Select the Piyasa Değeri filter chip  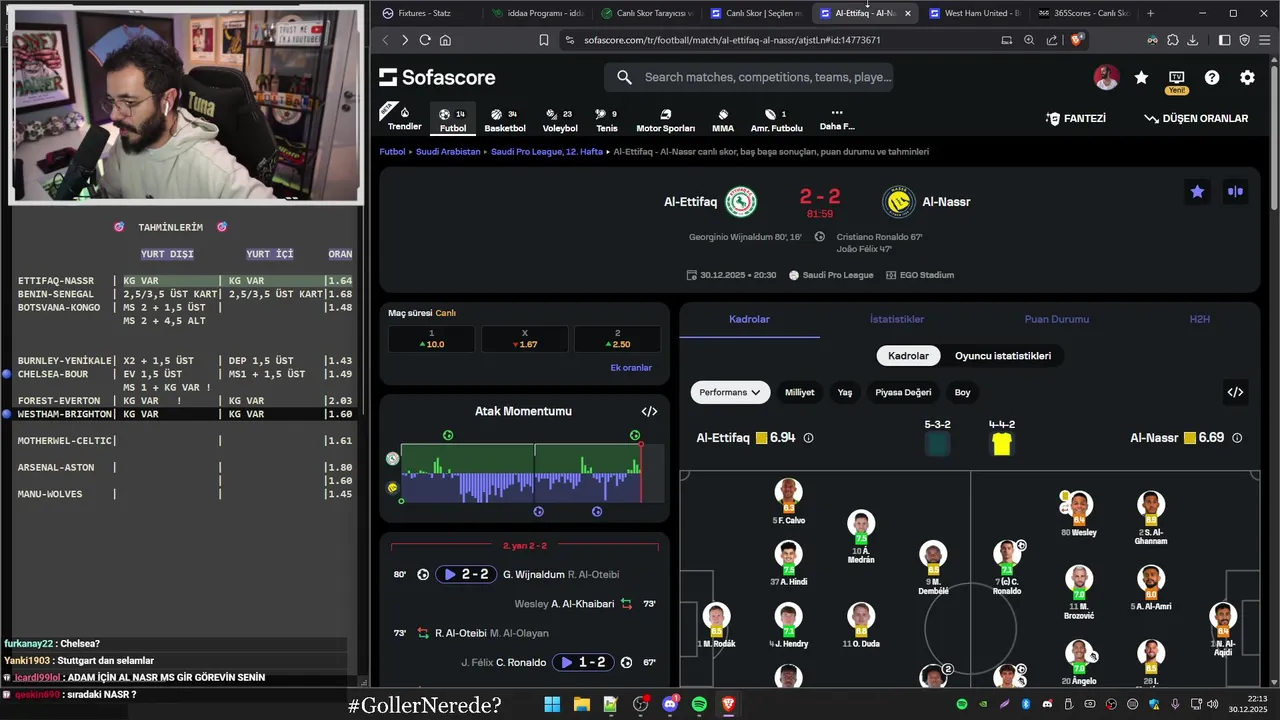point(903,392)
